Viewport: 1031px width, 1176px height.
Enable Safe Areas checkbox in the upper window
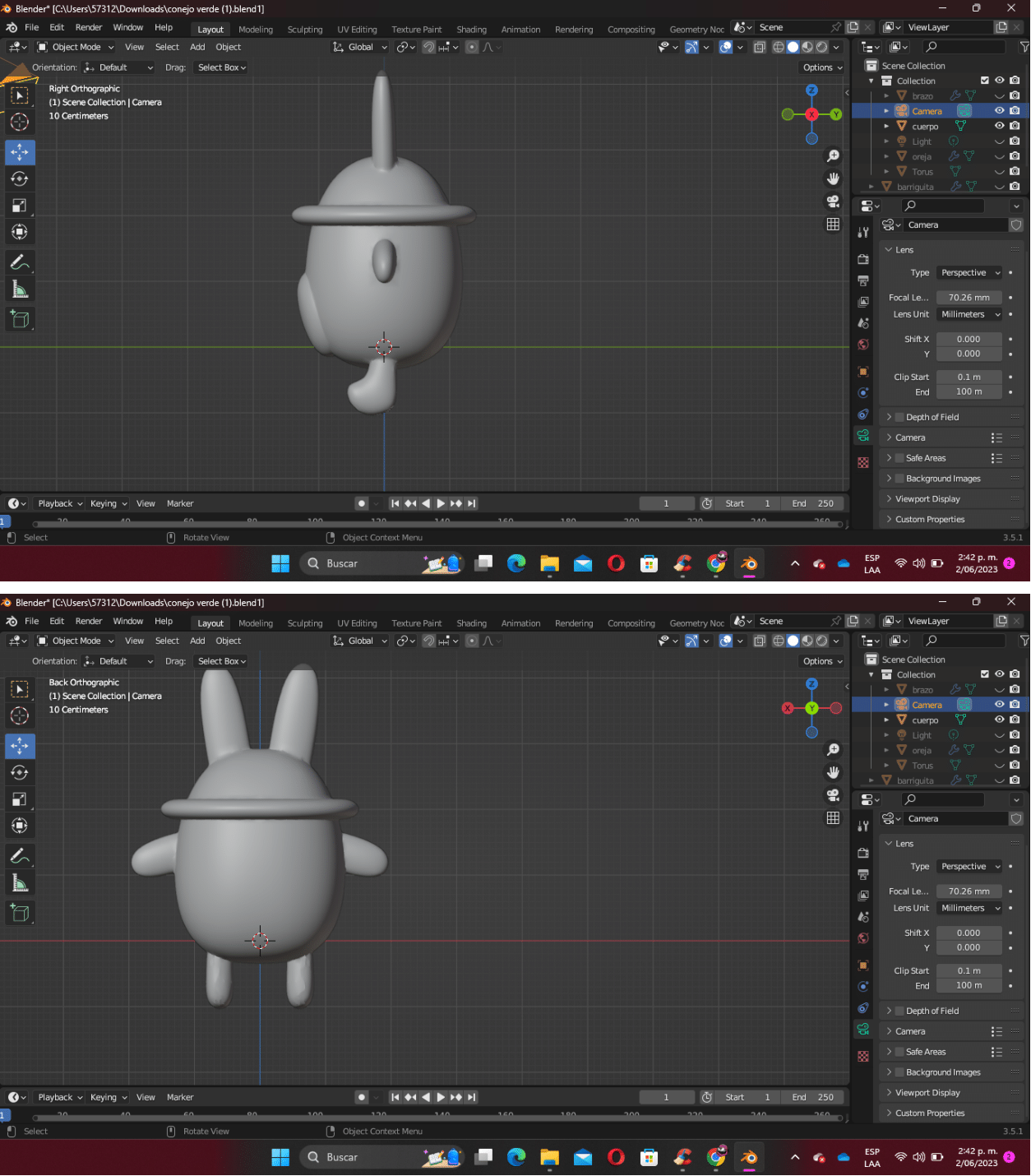(x=899, y=458)
